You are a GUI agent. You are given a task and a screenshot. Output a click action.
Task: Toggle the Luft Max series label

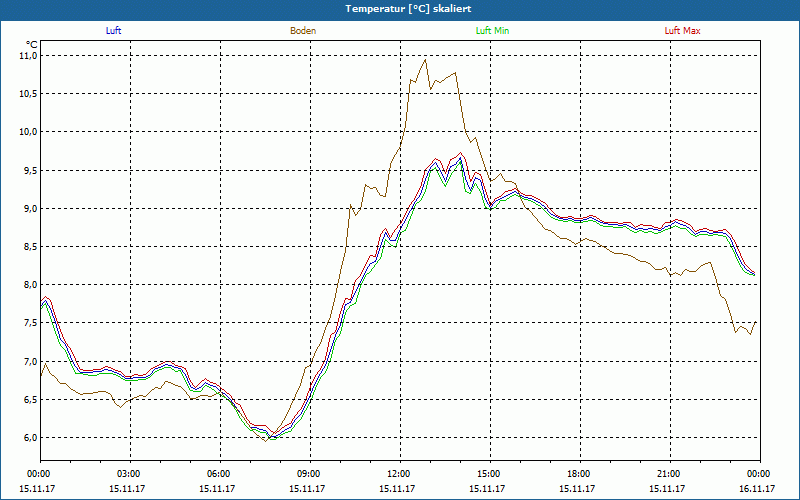pos(682,31)
